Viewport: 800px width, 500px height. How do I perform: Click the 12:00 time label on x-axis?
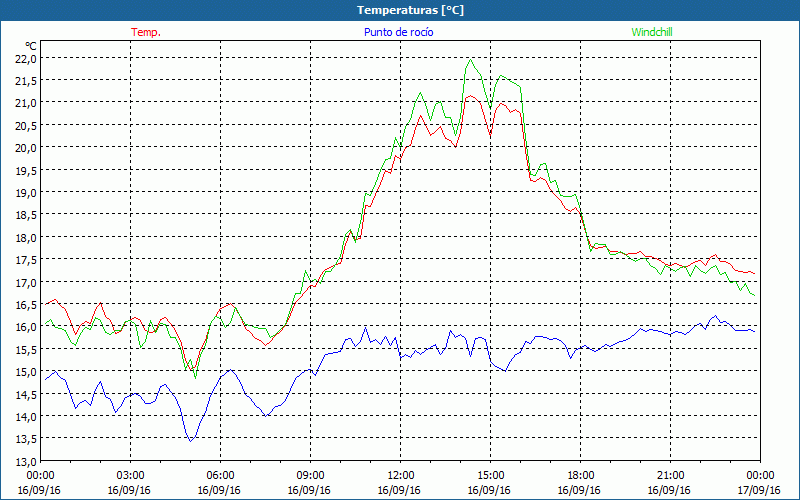401,476
